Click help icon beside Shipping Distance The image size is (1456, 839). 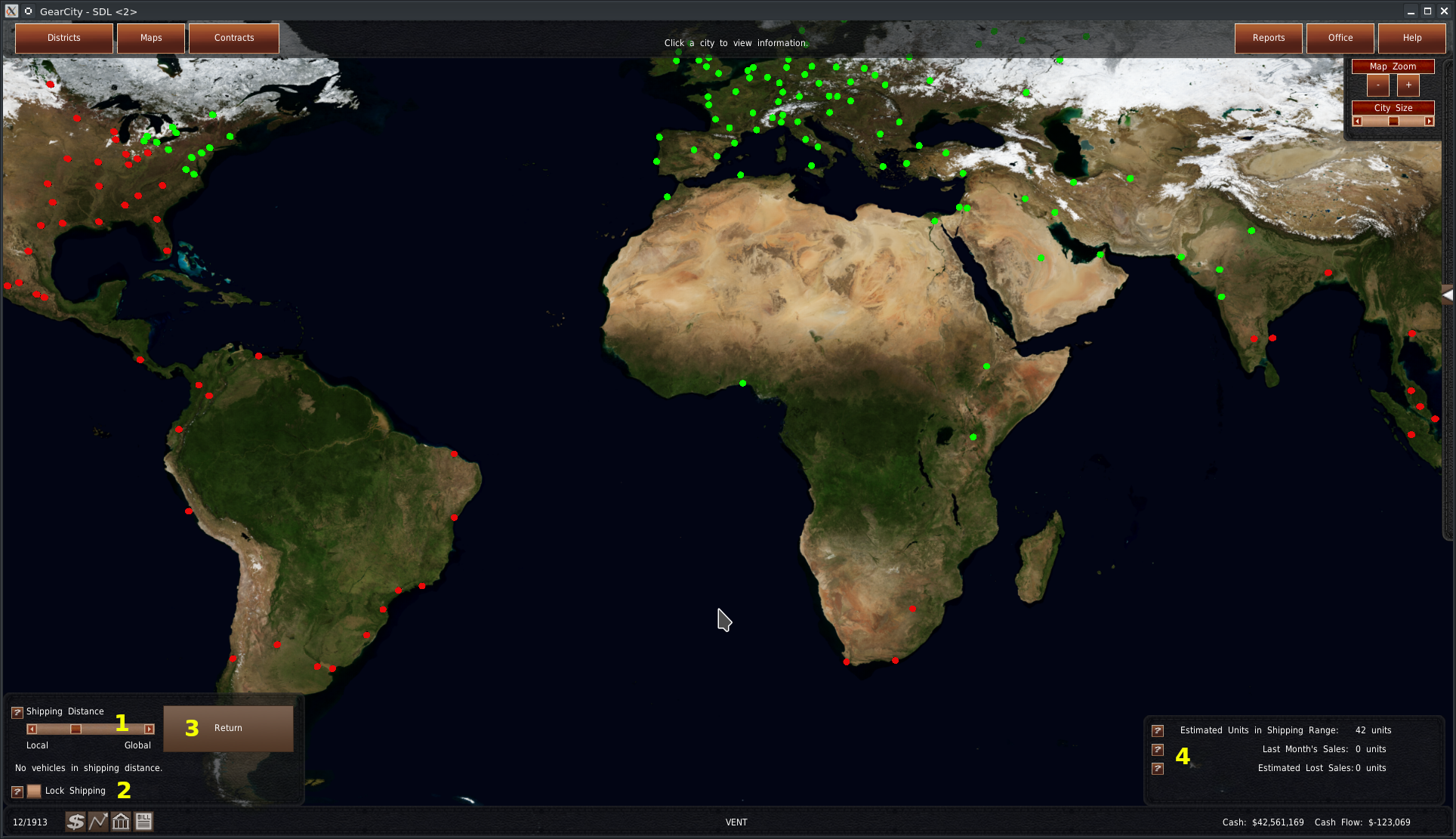tap(17, 712)
